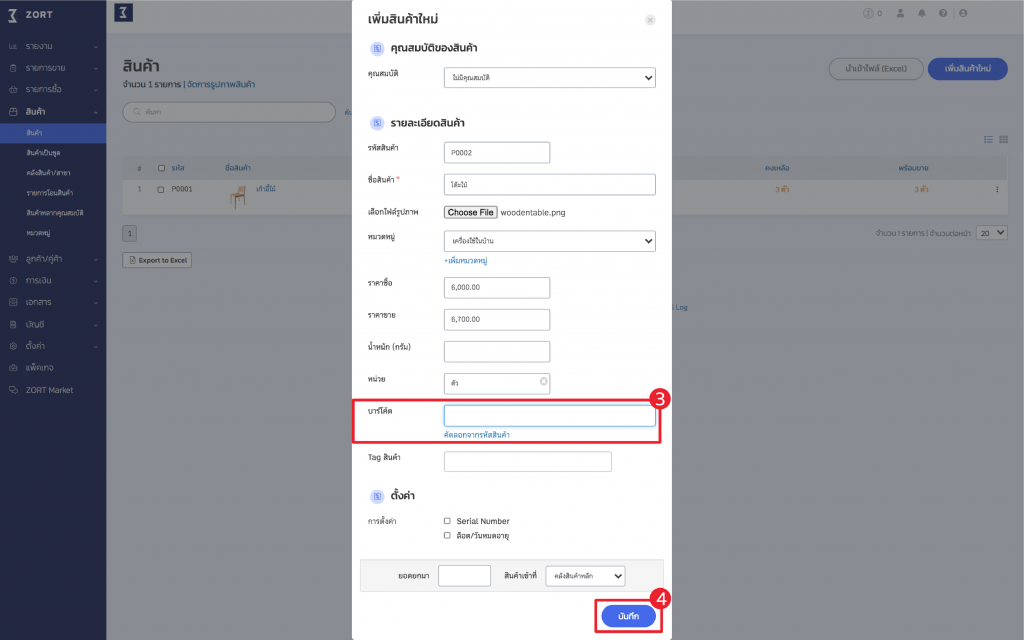Clear the unit field with x icon
Image resolution: width=1024 pixels, height=640 pixels.
[543, 381]
